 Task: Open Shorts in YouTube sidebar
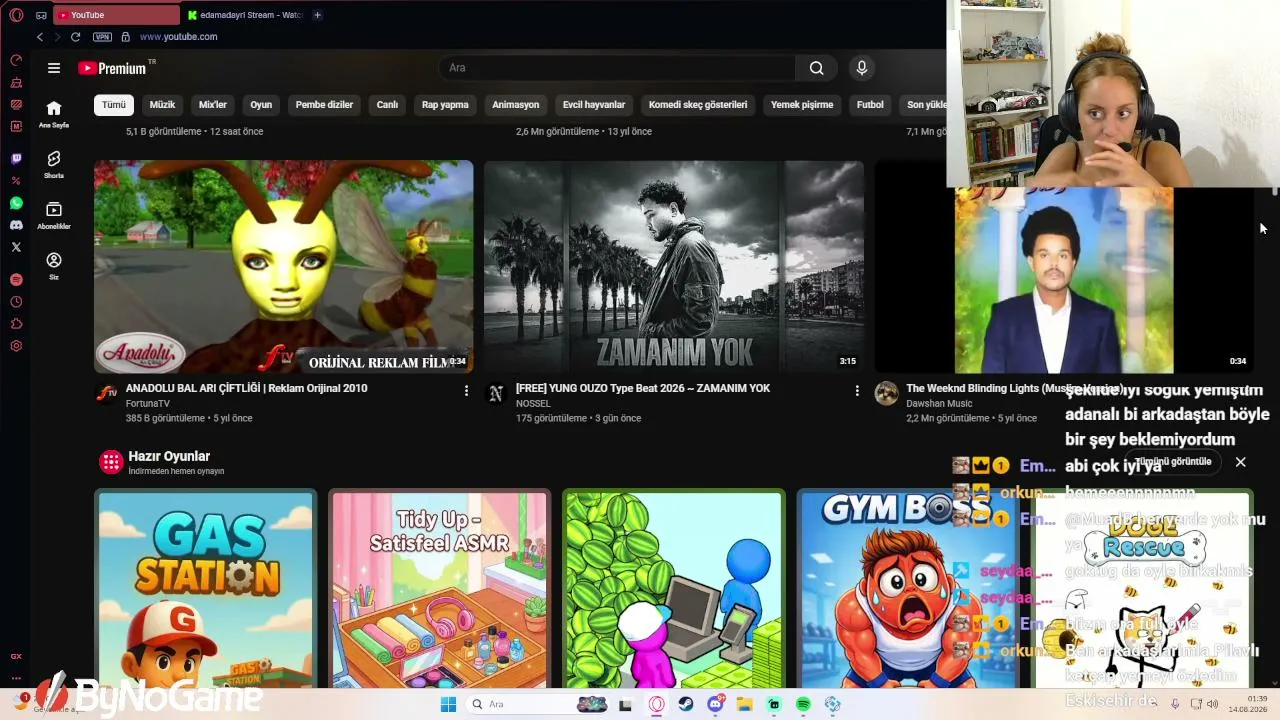pos(54,165)
